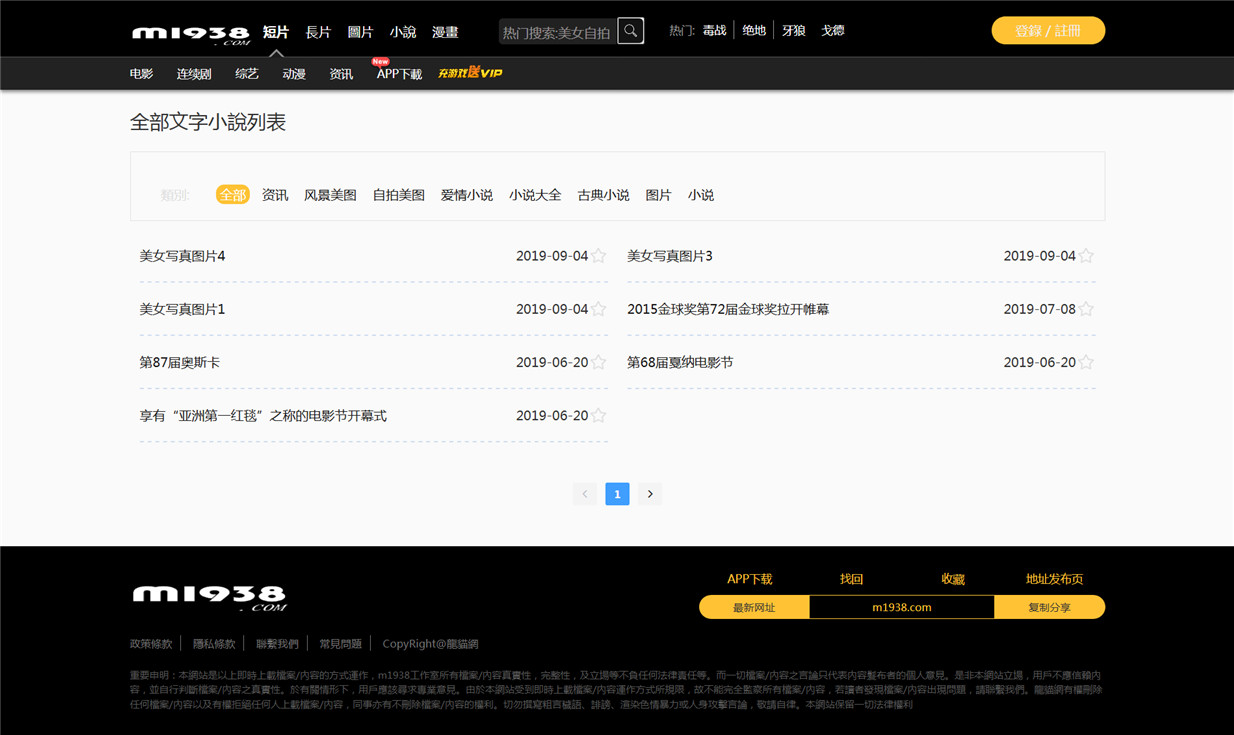
Task: Click the 复制分享 button
Action: coord(1050,607)
